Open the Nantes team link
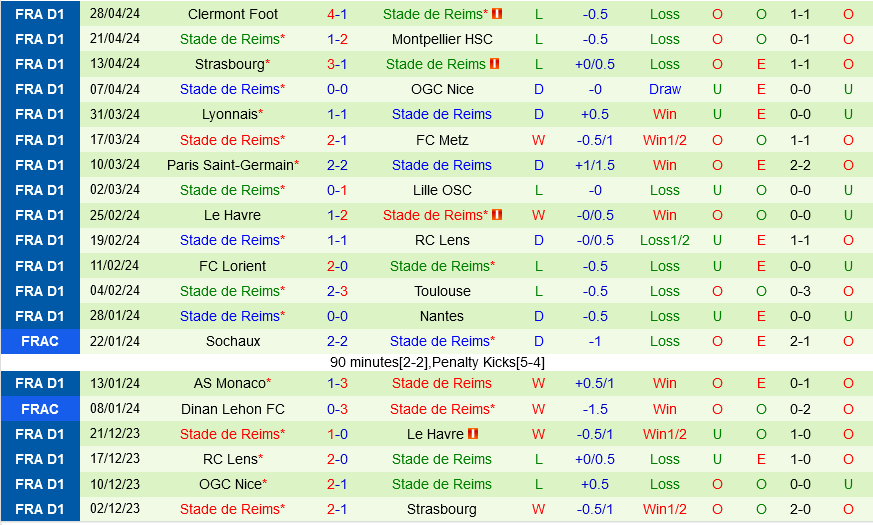Viewport: 873px width, 525px height. click(x=442, y=316)
